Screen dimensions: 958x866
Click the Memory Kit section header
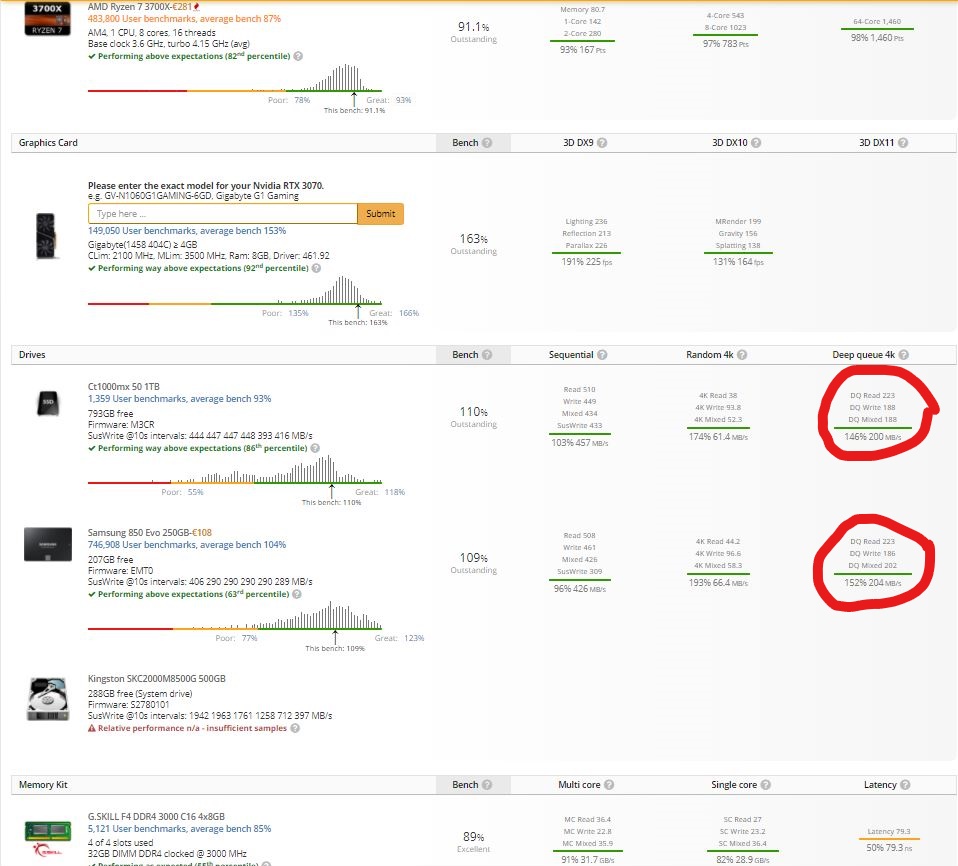coord(43,785)
